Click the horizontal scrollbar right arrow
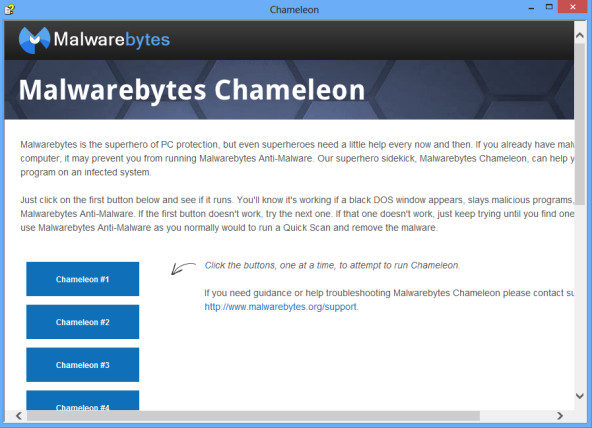 point(560,416)
